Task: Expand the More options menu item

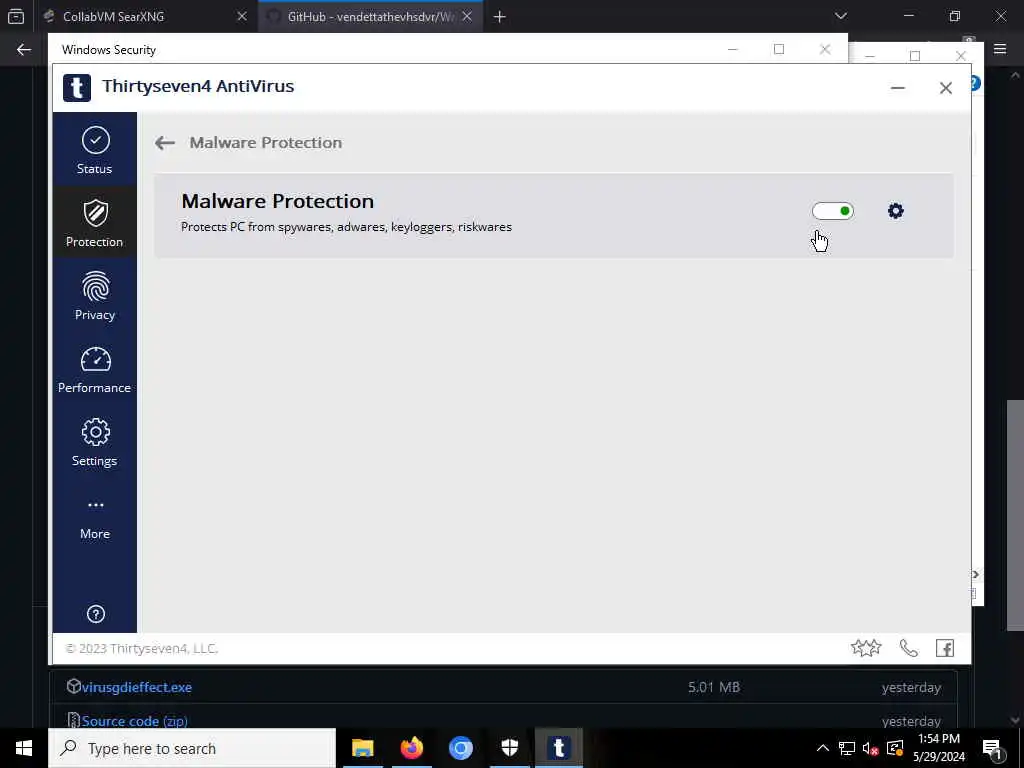Action: [95, 519]
